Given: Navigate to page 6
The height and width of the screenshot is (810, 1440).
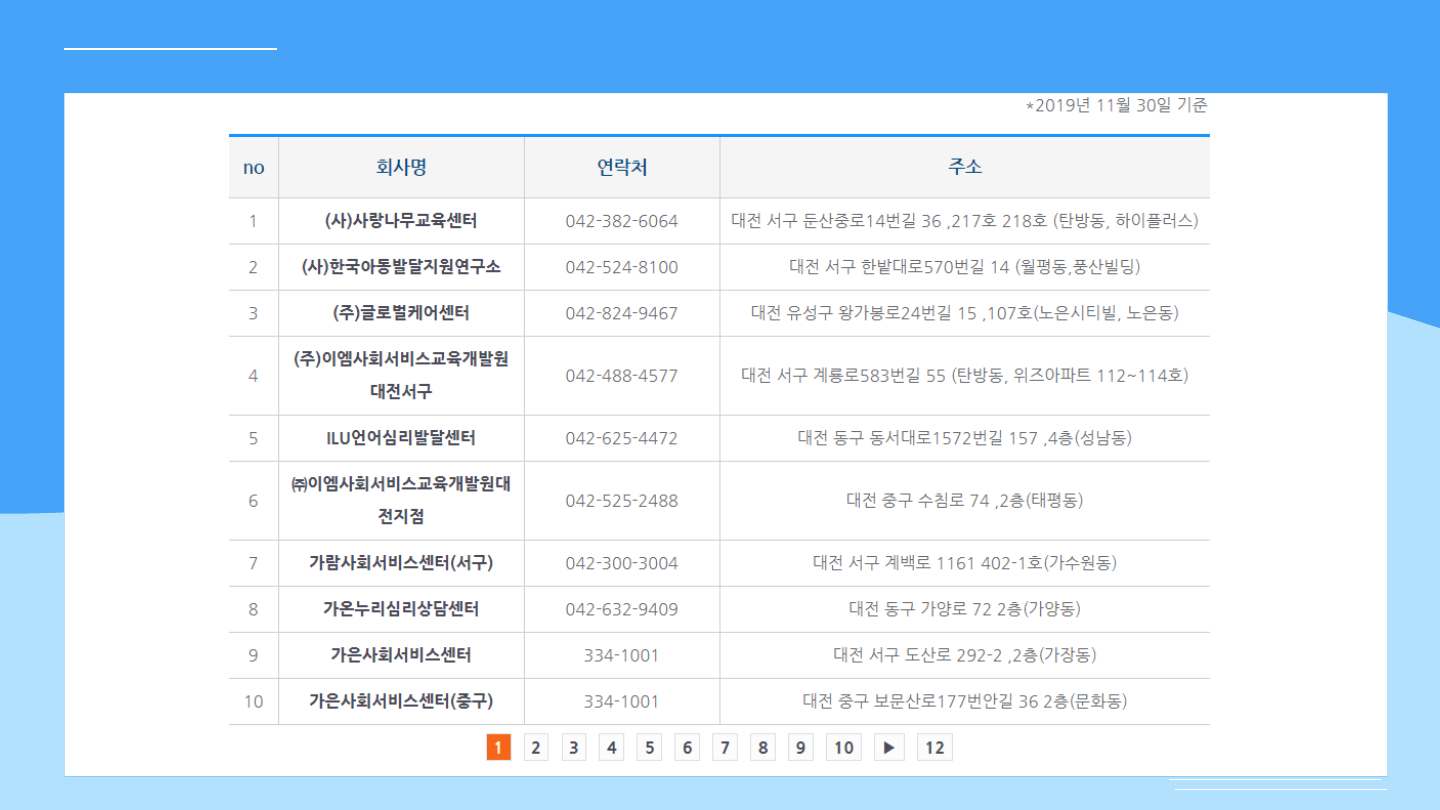Looking at the screenshot, I should coord(687,747).
